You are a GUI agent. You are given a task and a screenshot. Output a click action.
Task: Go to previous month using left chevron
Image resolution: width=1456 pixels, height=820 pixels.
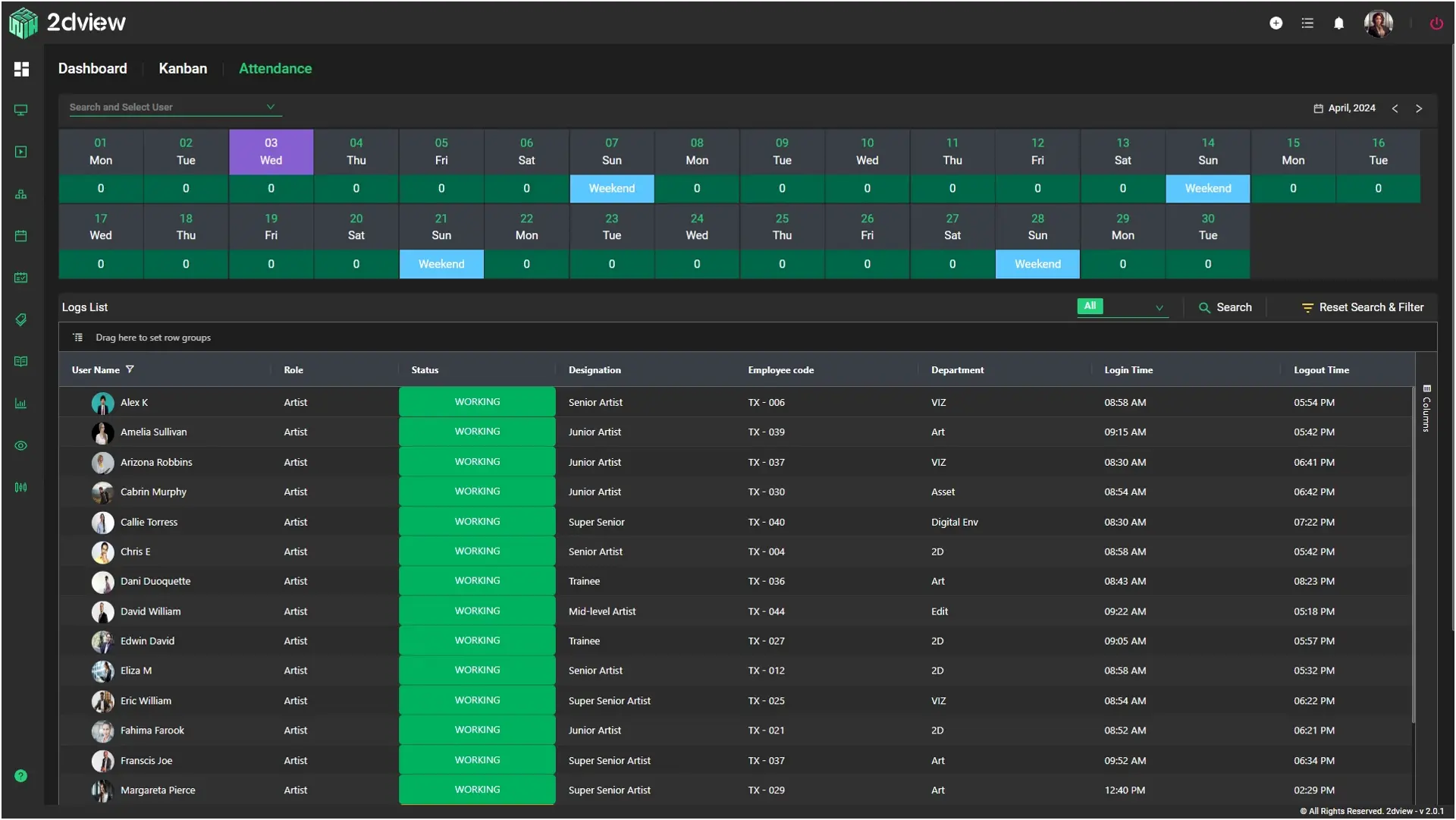[x=1395, y=108]
